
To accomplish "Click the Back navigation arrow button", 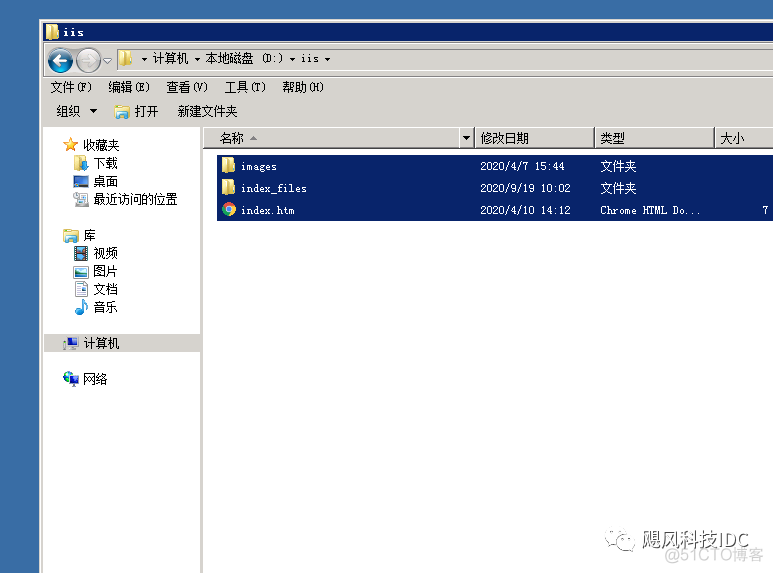I will coord(61,61).
